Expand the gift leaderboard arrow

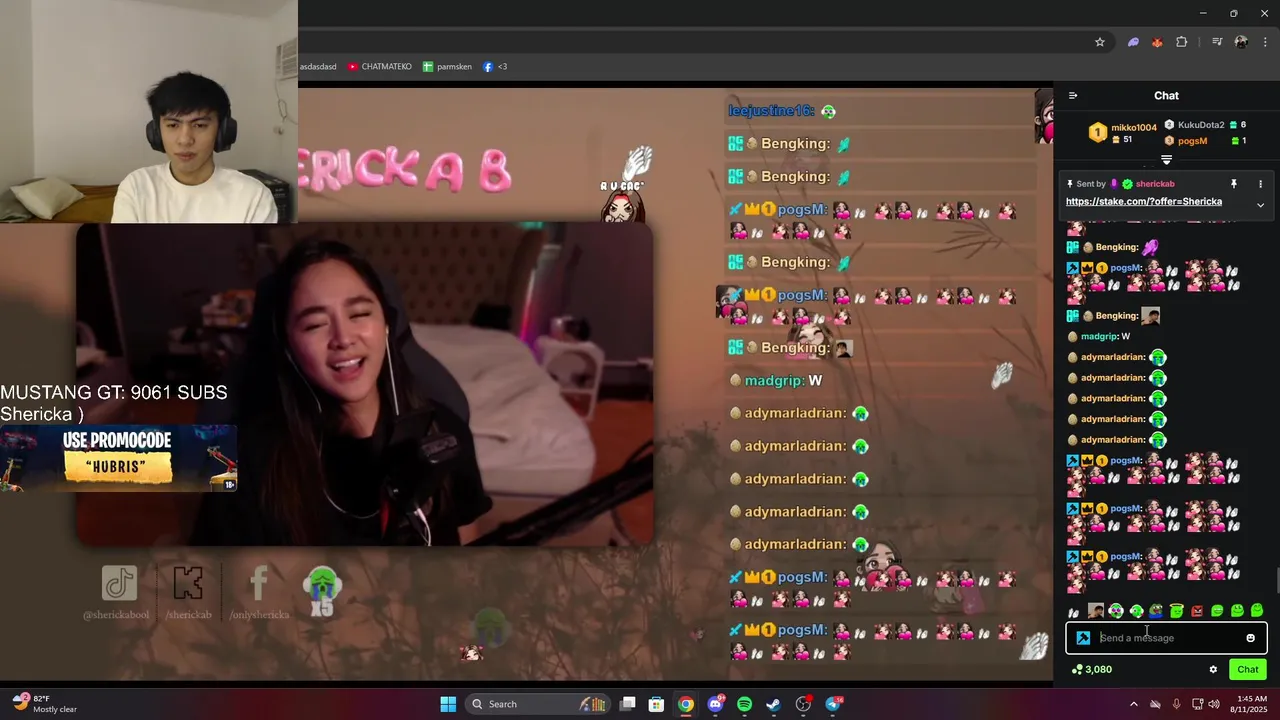point(1166,160)
